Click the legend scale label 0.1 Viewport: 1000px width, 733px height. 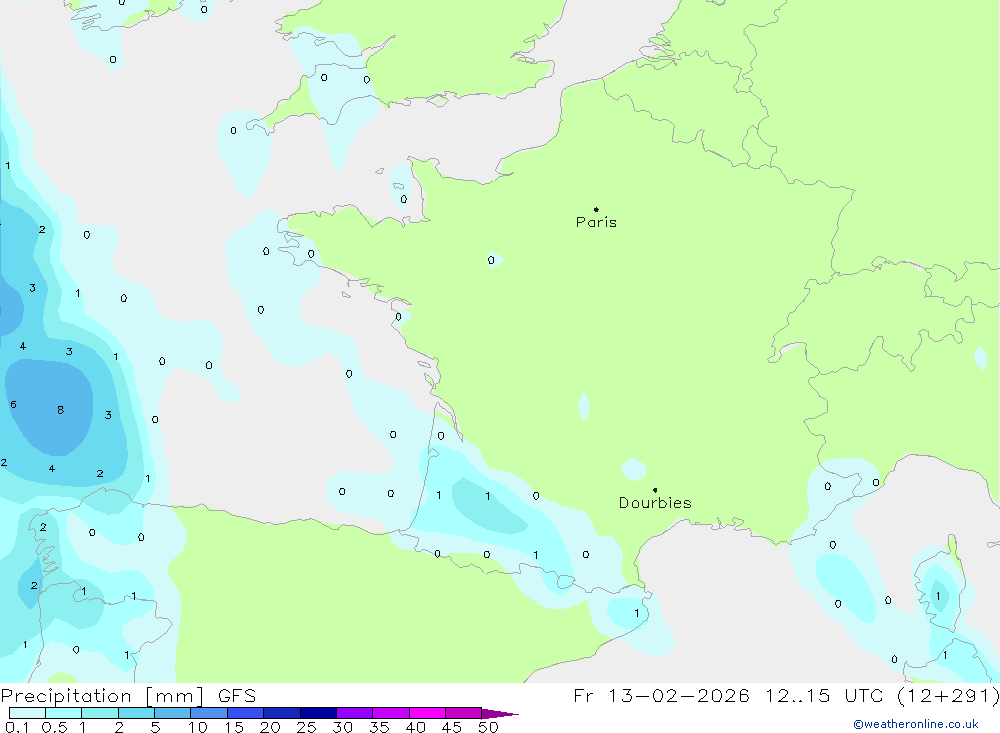point(17,727)
